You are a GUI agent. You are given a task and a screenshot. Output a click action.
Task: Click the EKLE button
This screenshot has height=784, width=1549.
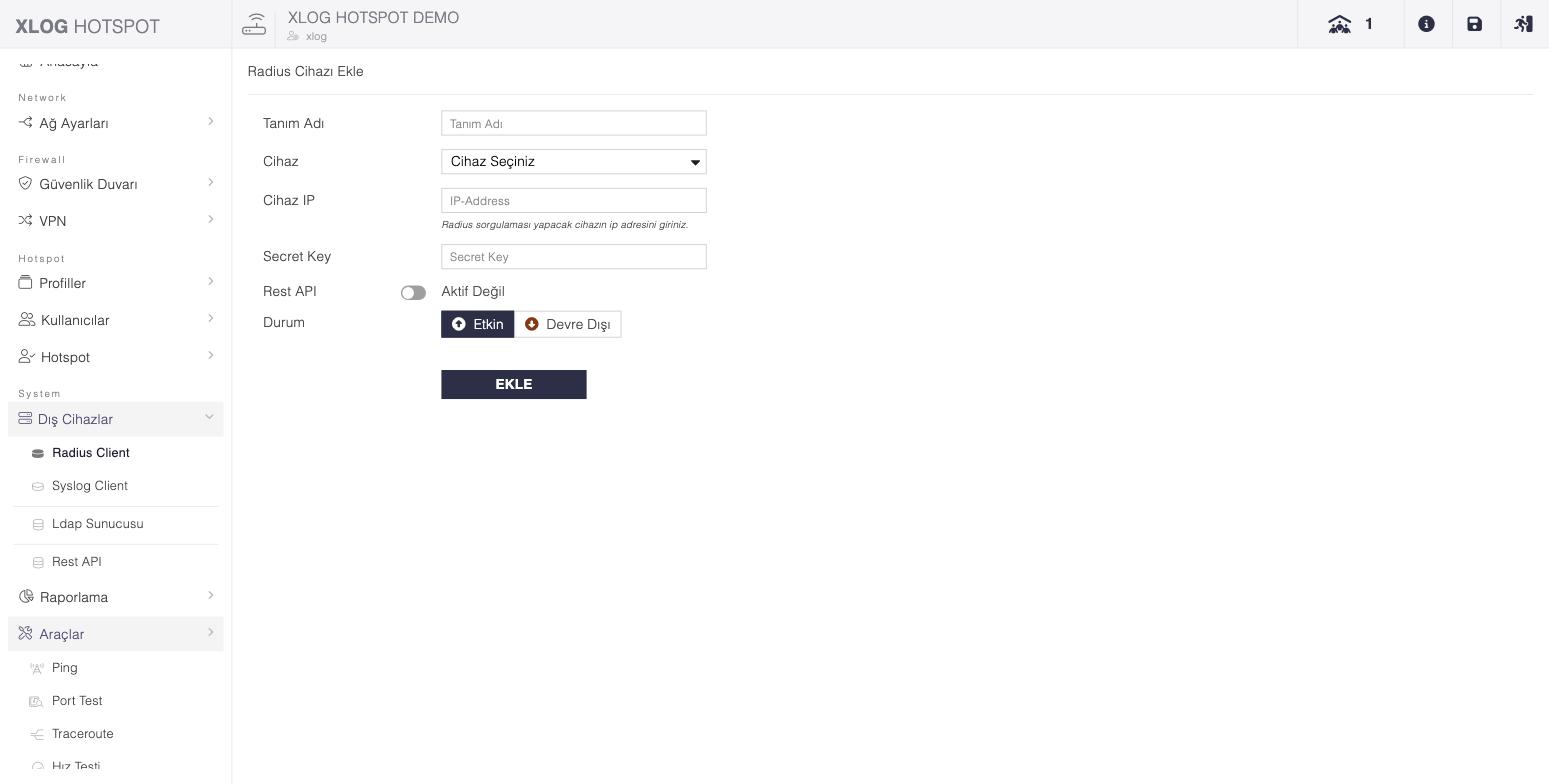514,384
